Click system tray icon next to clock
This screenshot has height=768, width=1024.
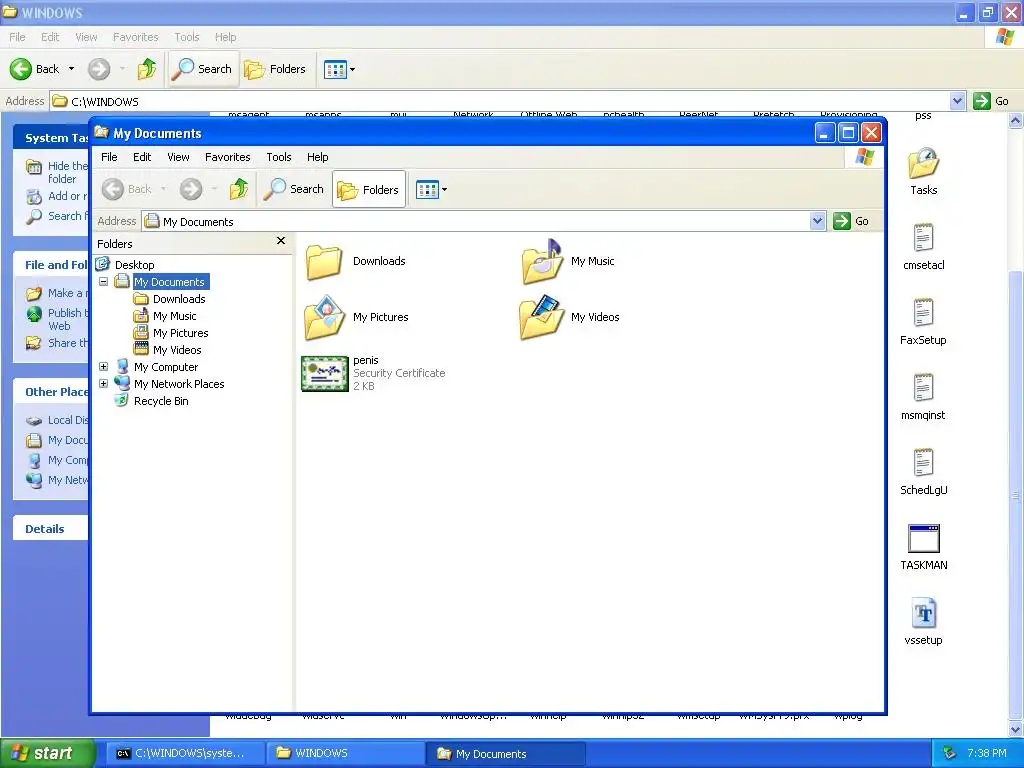click(x=950, y=753)
